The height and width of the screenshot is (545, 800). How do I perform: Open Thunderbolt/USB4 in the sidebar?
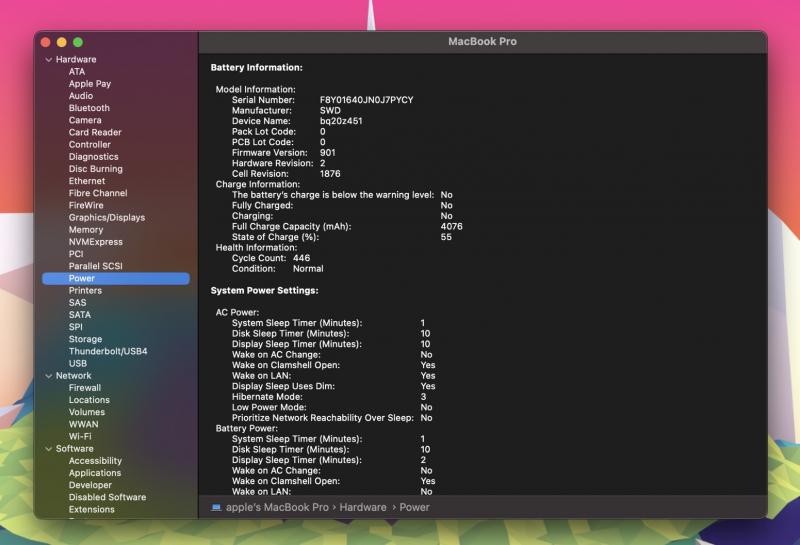108,352
